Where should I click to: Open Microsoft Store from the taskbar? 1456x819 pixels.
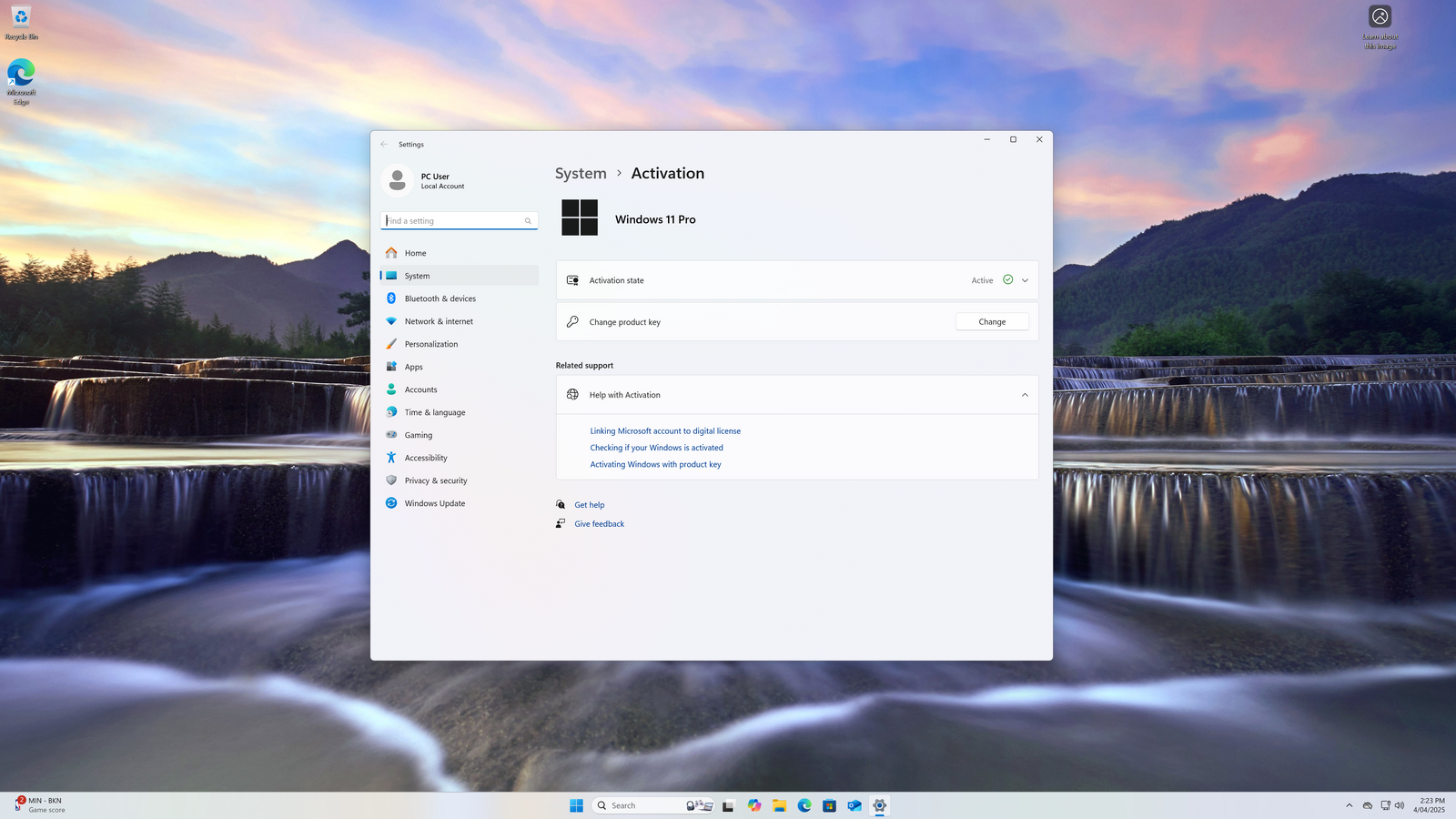[829, 805]
